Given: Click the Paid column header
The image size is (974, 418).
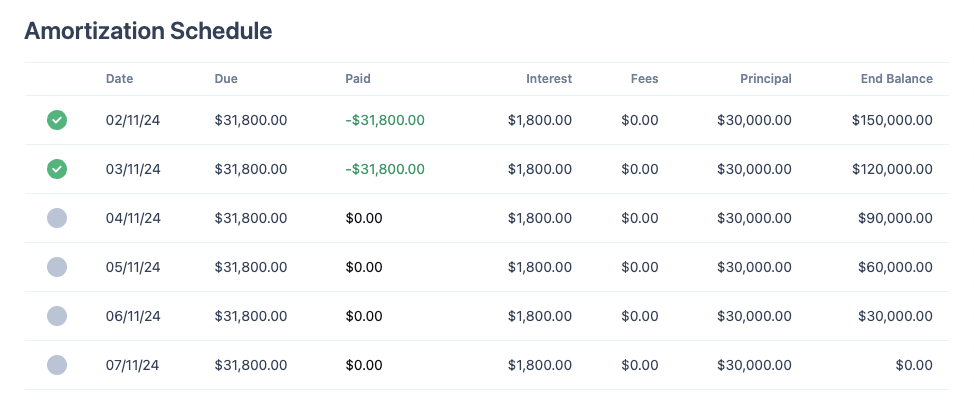Looking at the screenshot, I should [x=358, y=79].
